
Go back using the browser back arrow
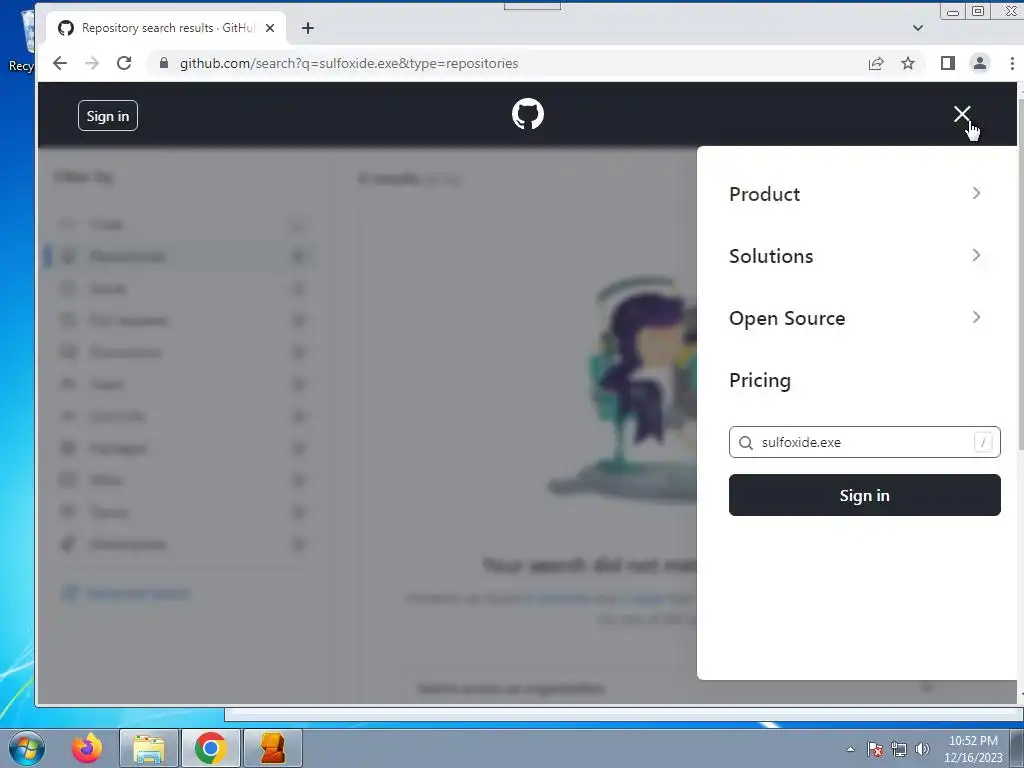pos(60,63)
